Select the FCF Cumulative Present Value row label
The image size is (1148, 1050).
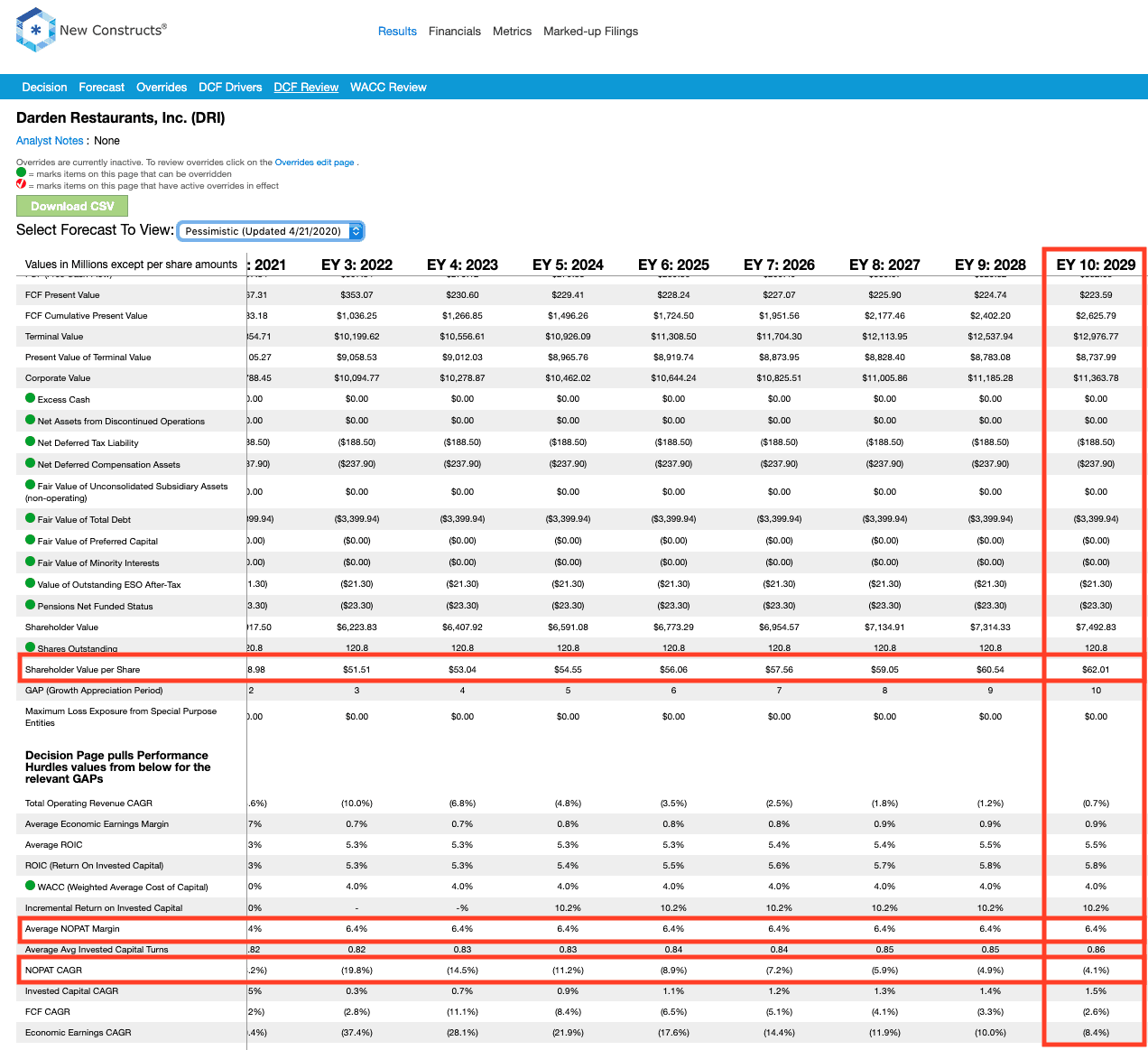(x=86, y=316)
